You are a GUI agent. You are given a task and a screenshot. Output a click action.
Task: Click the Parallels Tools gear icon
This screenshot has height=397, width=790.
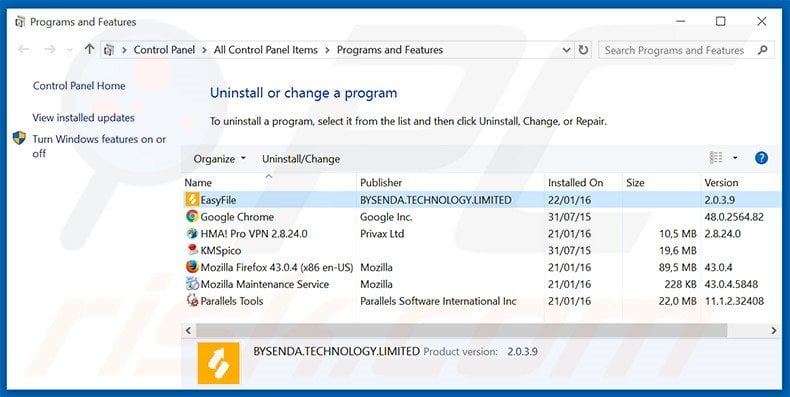[x=191, y=301]
